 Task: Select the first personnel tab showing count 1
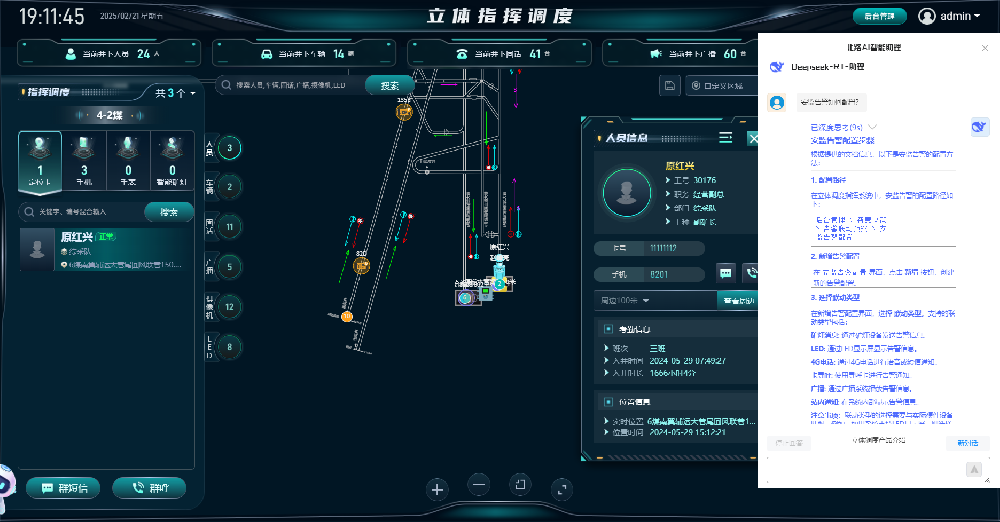click(x=39, y=162)
